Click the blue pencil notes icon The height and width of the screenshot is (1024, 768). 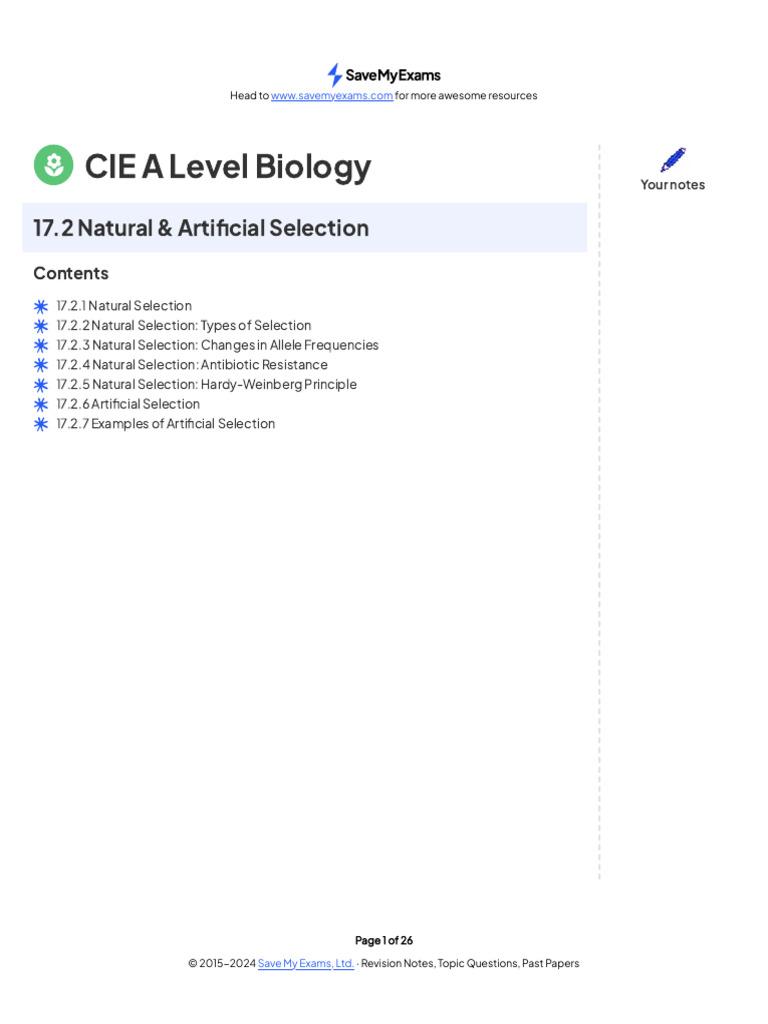click(673, 160)
